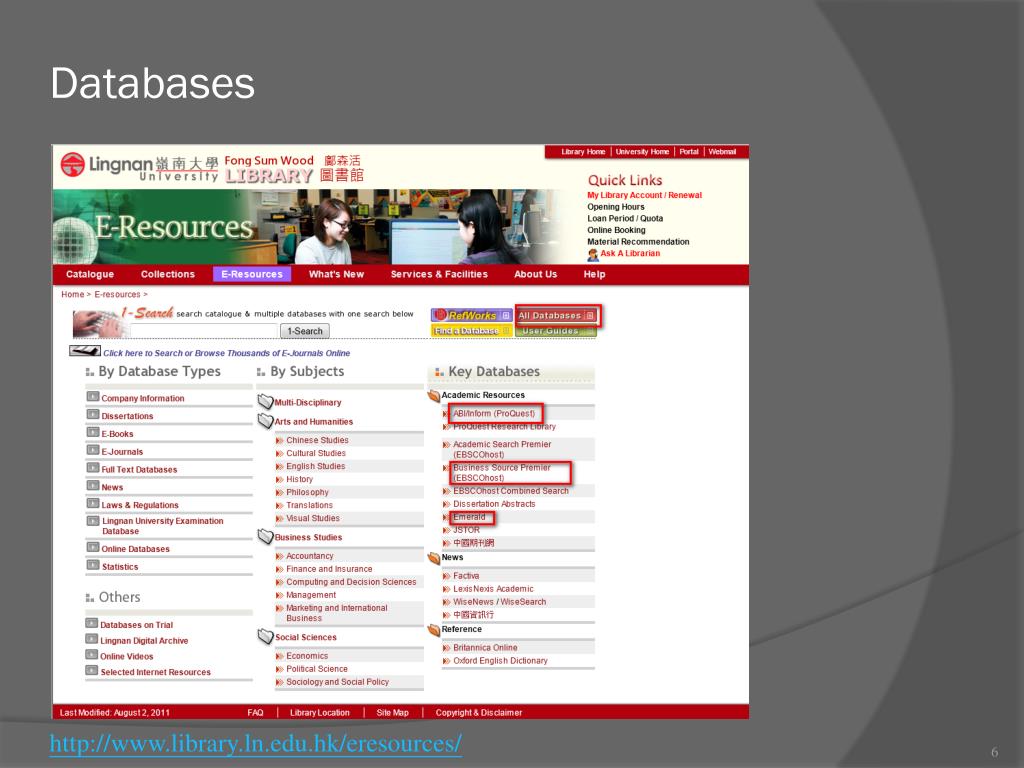Click the Business Studies folder icon
The width and height of the screenshot is (1024, 768).
tap(265, 536)
